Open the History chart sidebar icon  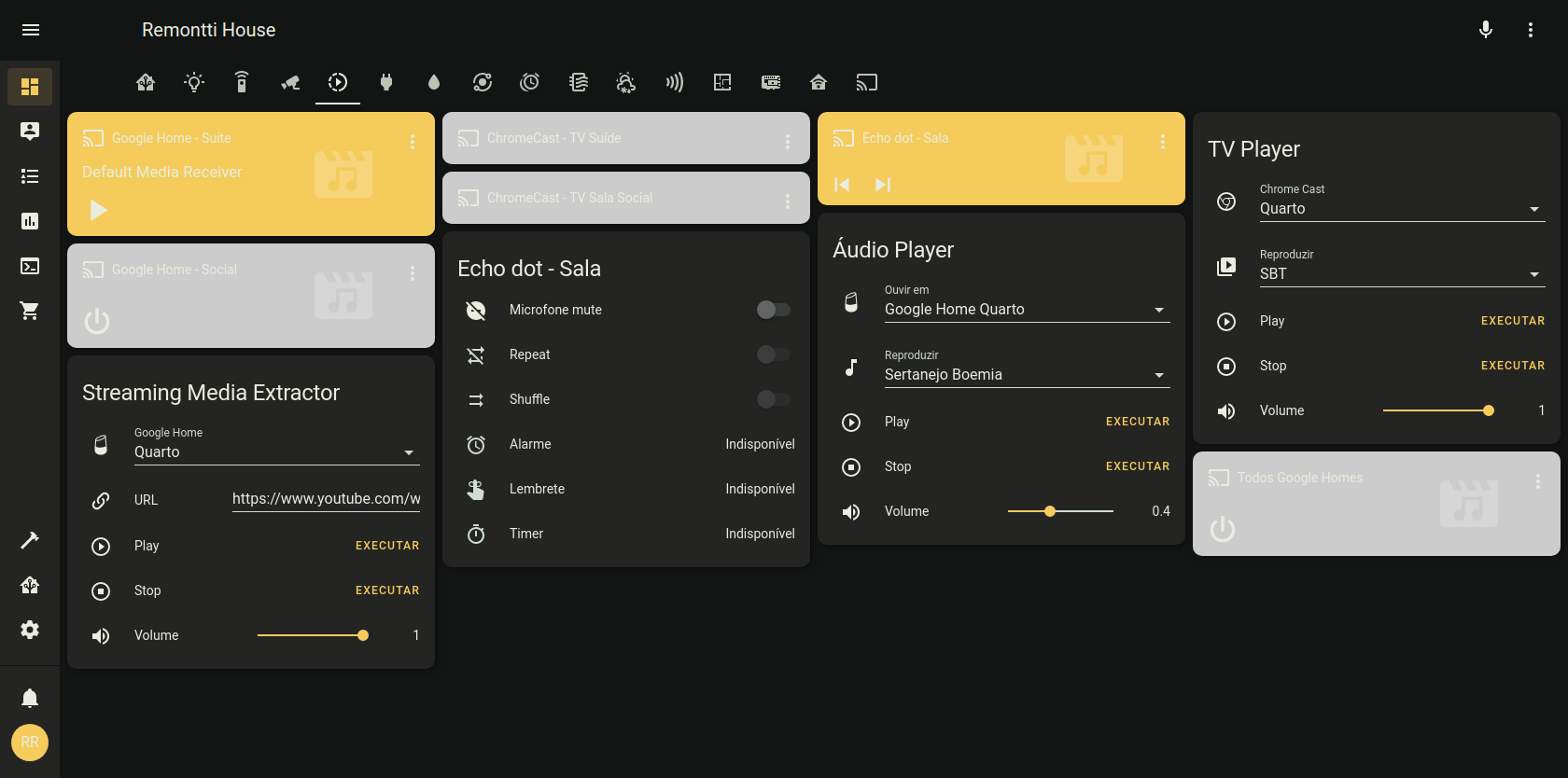click(x=30, y=221)
